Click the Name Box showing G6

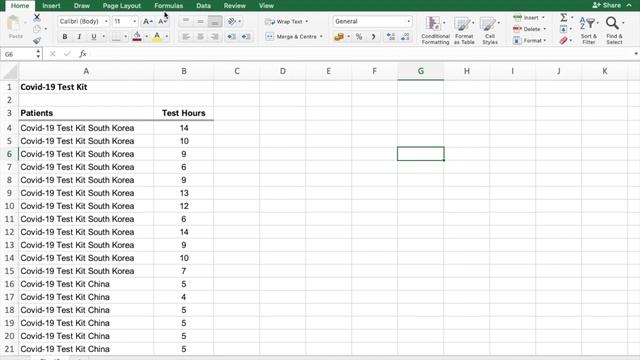tap(18, 54)
